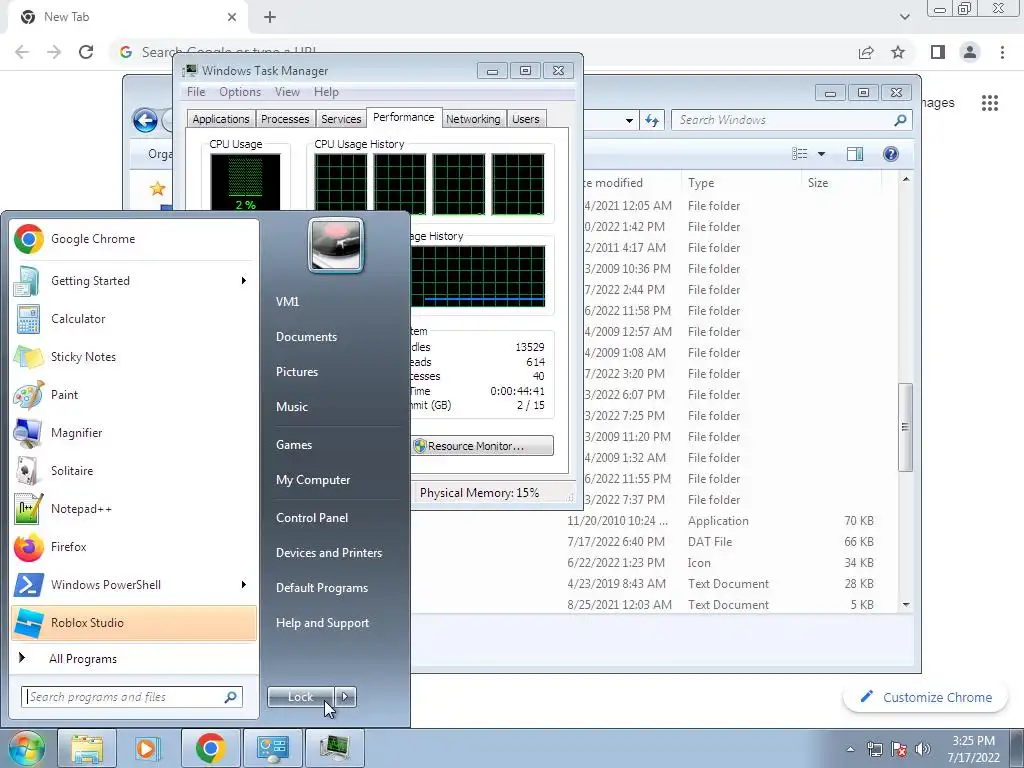1024x768 pixels.
Task: Select Task Manager taskbar icon
Action: pyautogui.click(x=334, y=748)
